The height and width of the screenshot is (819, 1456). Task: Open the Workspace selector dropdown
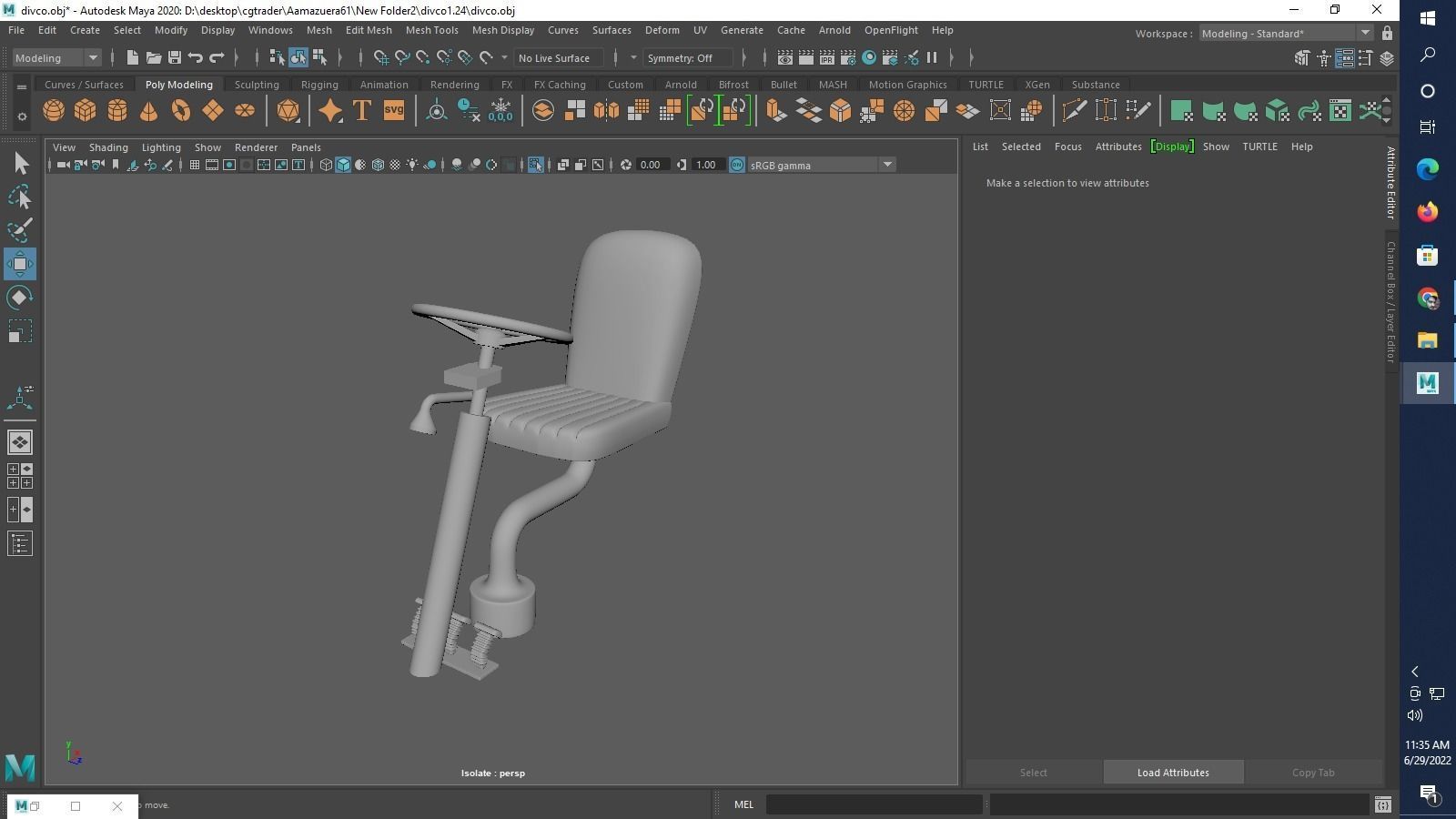pos(1286,34)
